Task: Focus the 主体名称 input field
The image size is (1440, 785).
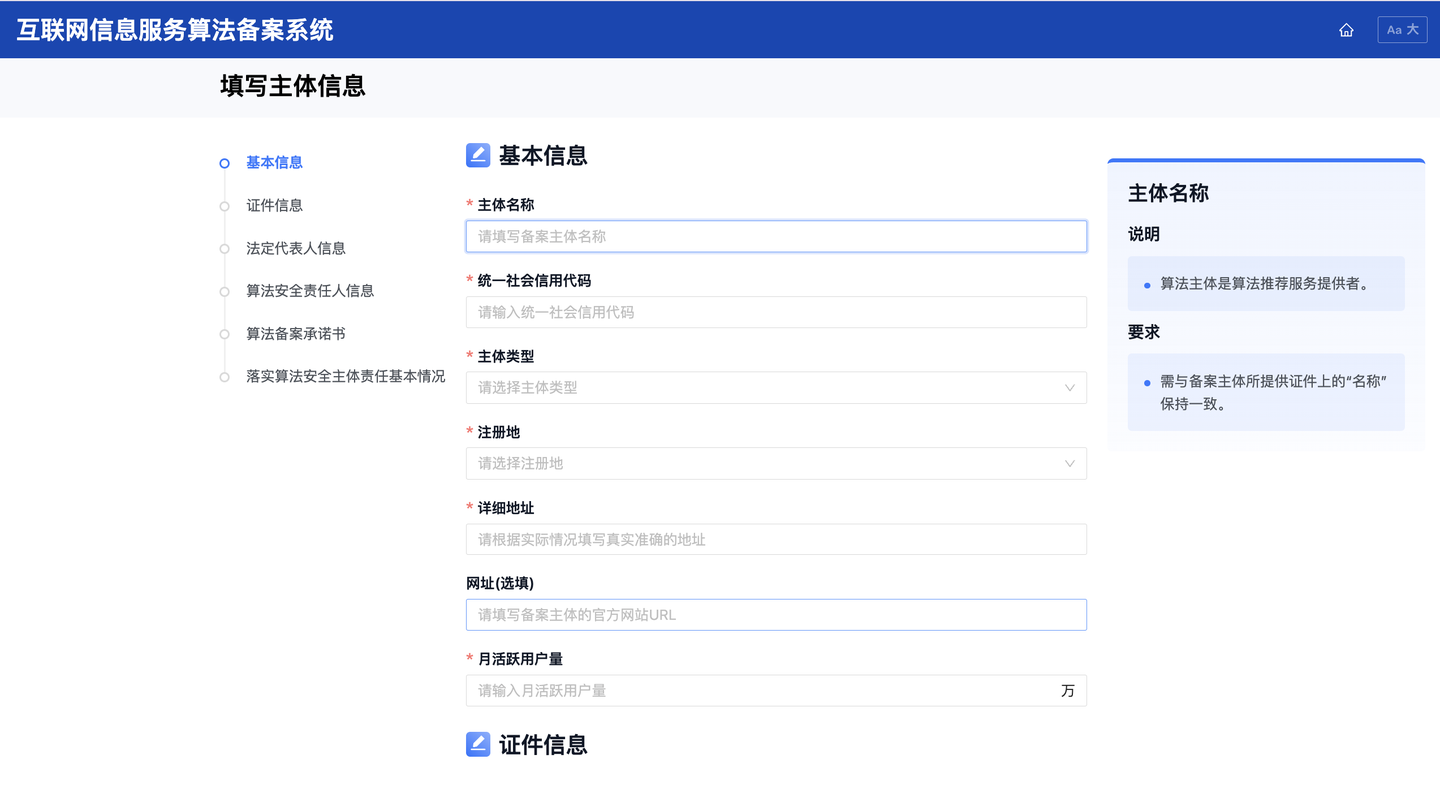Action: click(775, 237)
